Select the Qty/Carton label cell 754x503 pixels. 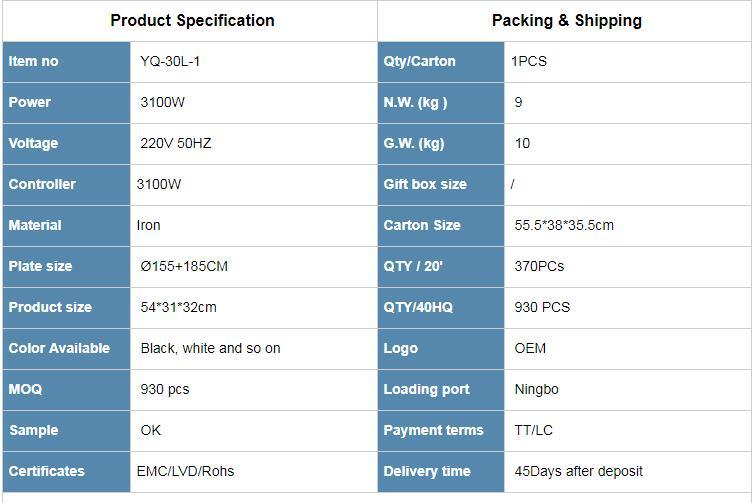441,61
